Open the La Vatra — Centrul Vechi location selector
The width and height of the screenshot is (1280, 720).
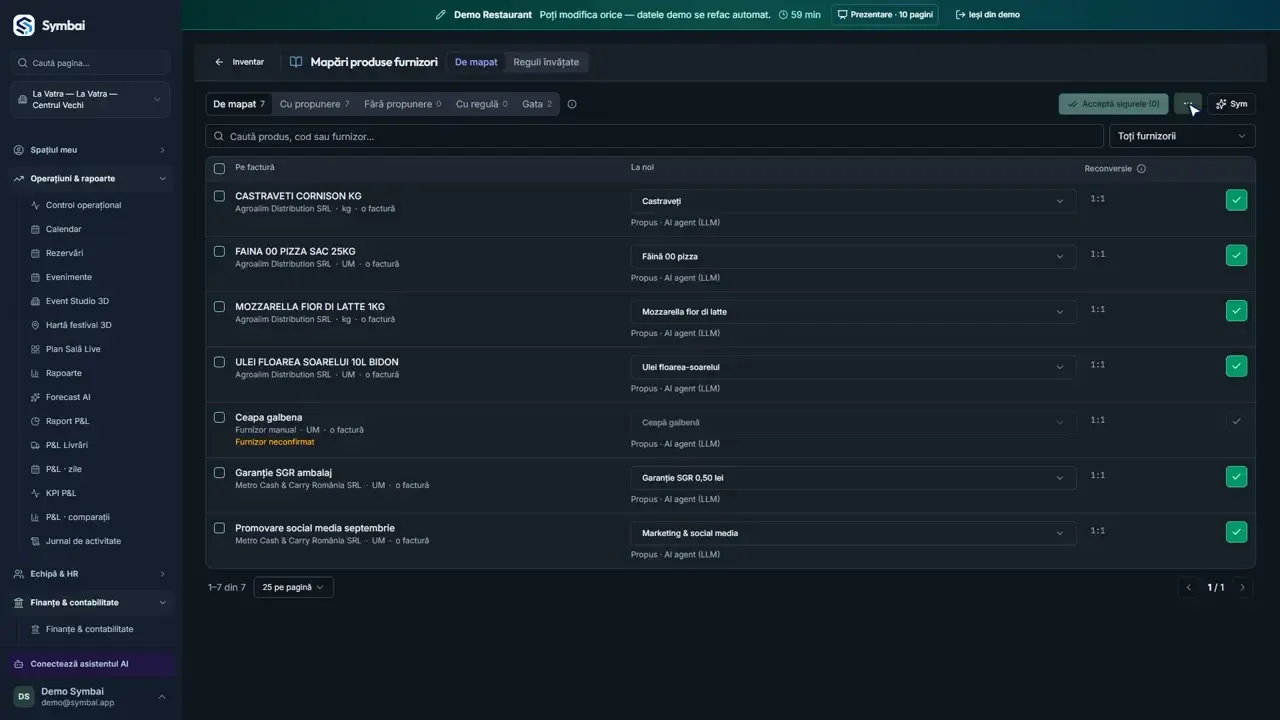pos(90,100)
